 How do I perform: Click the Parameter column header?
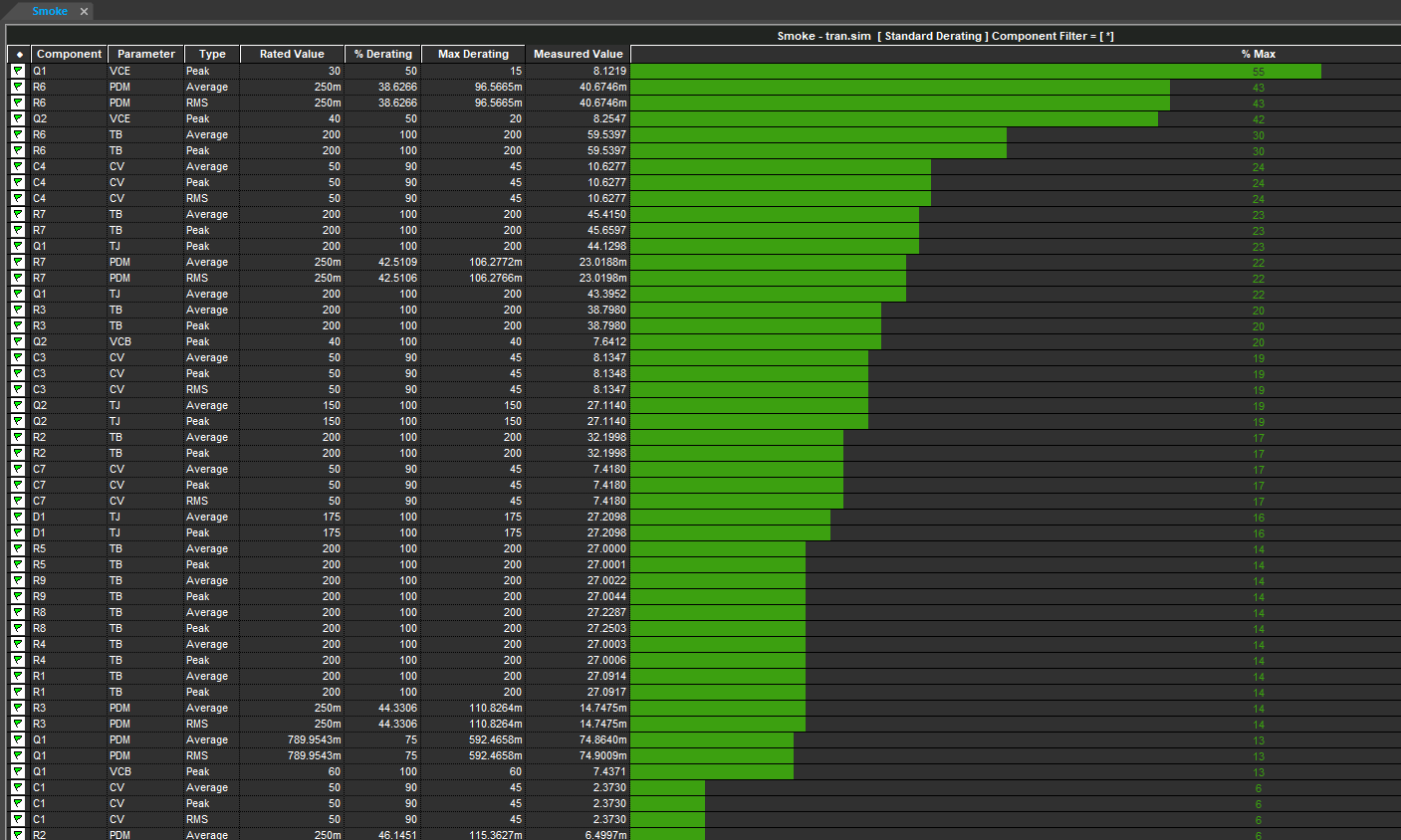coord(145,54)
